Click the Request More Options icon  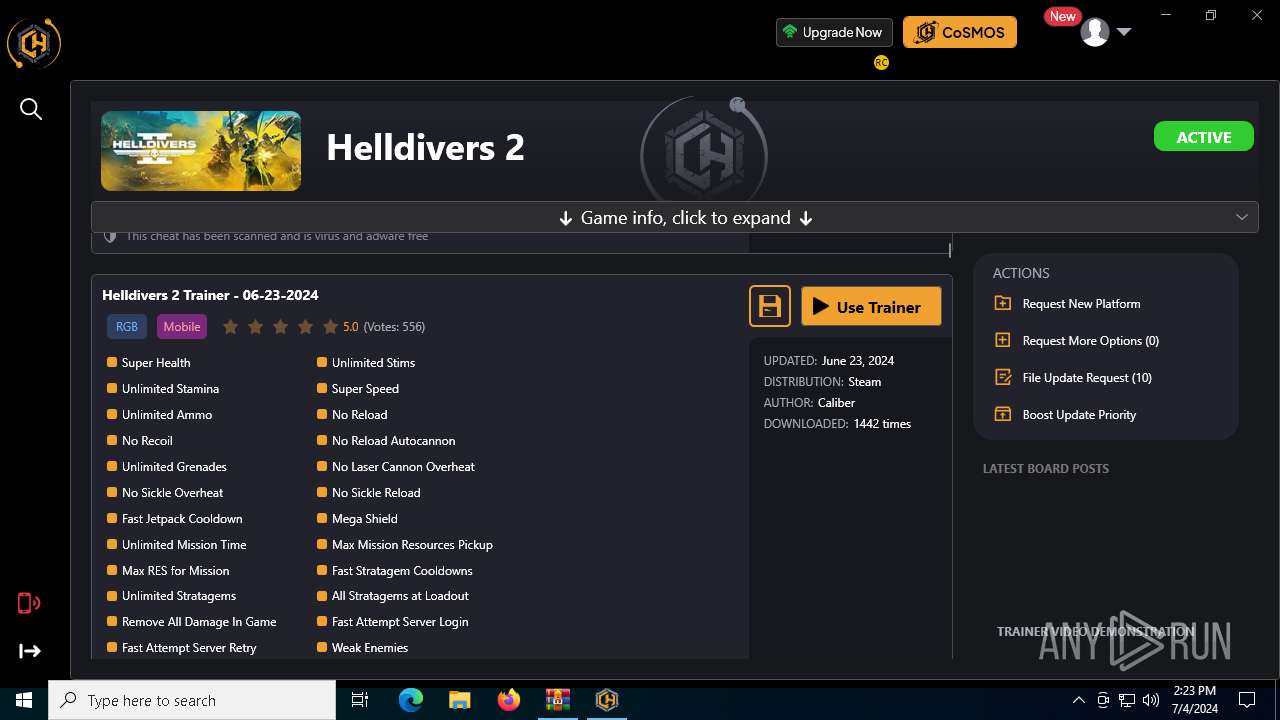pos(1003,340)
